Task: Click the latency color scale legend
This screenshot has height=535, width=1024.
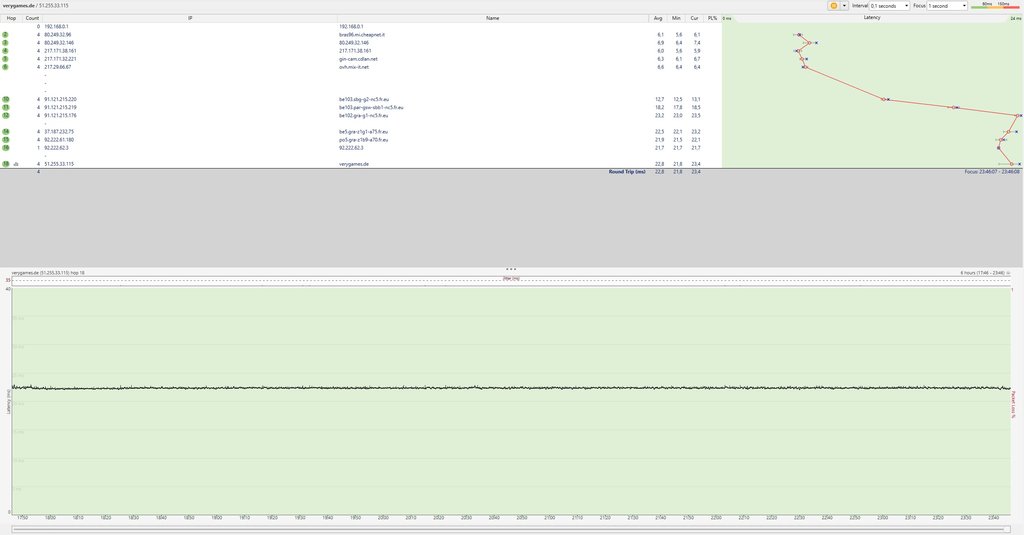Action: [995, 6]
